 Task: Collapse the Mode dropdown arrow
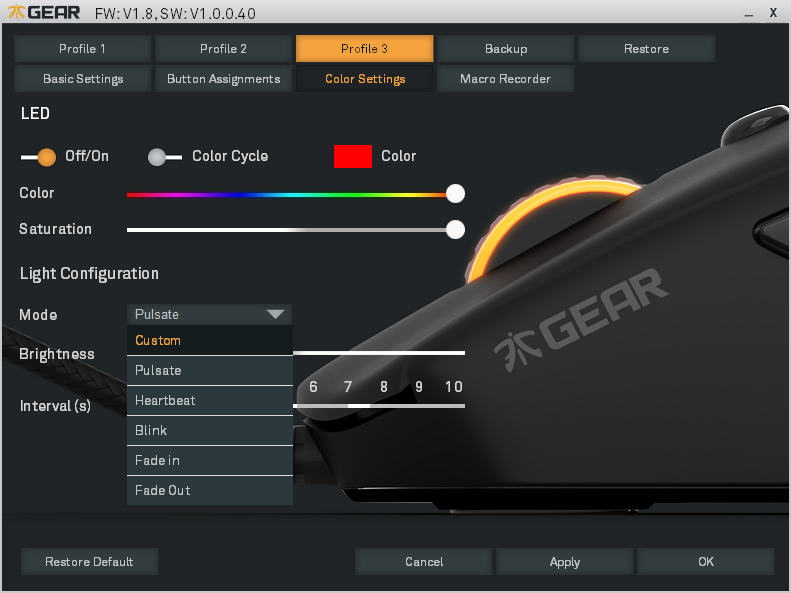[275, 314]
